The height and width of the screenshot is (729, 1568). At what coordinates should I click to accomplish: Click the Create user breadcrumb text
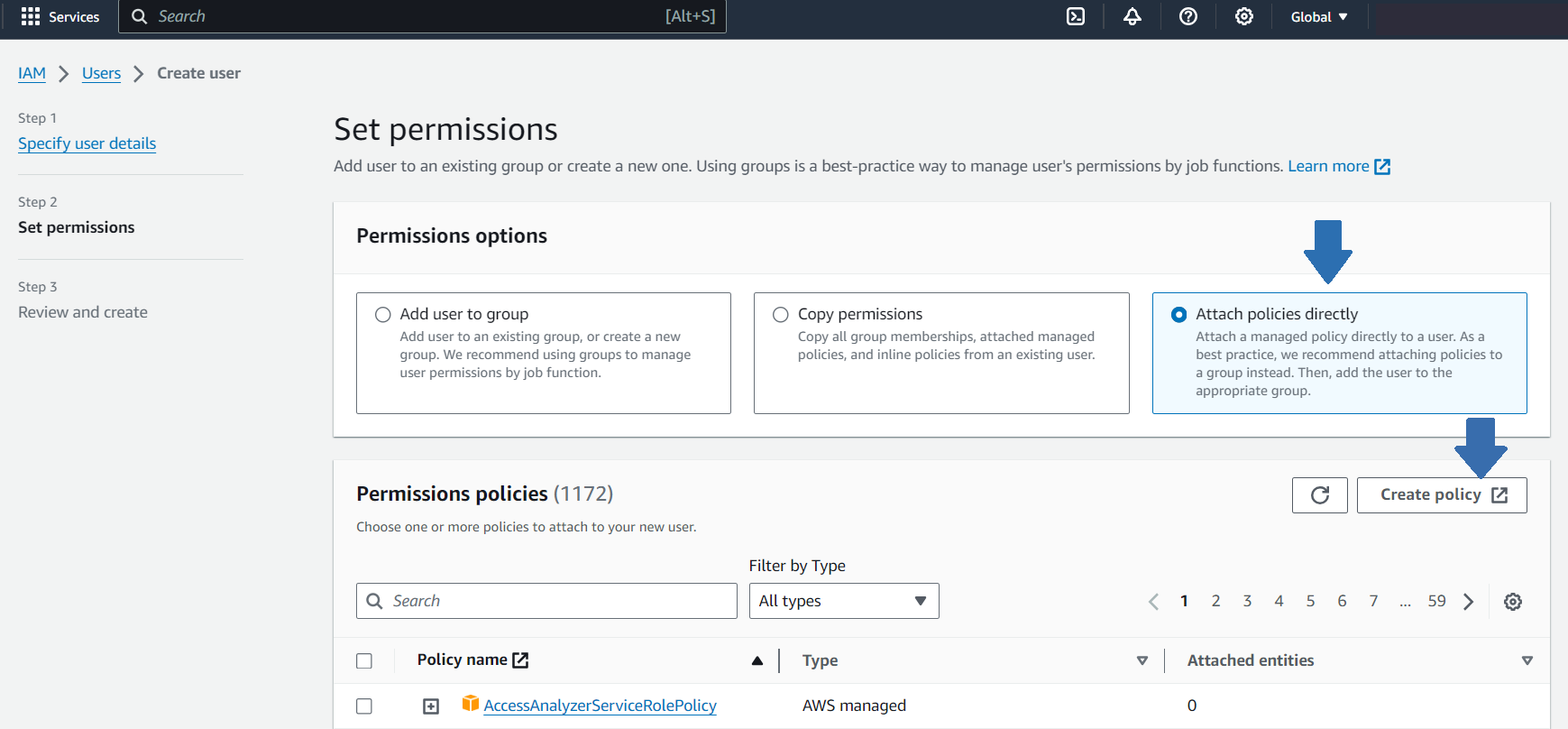[199, 73]
